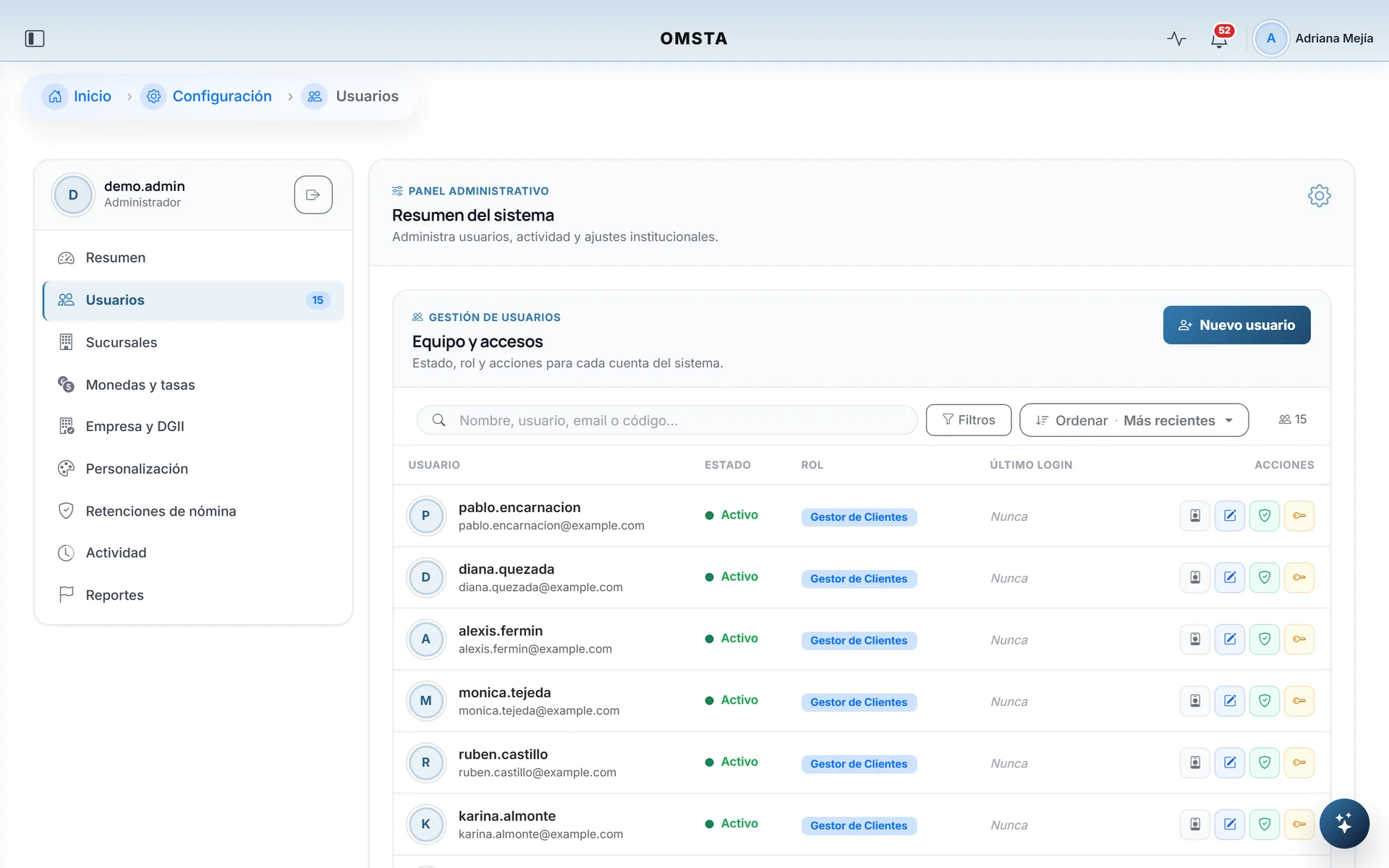Click USUARIO column header
1389x868 pixels.
point(434,465)
